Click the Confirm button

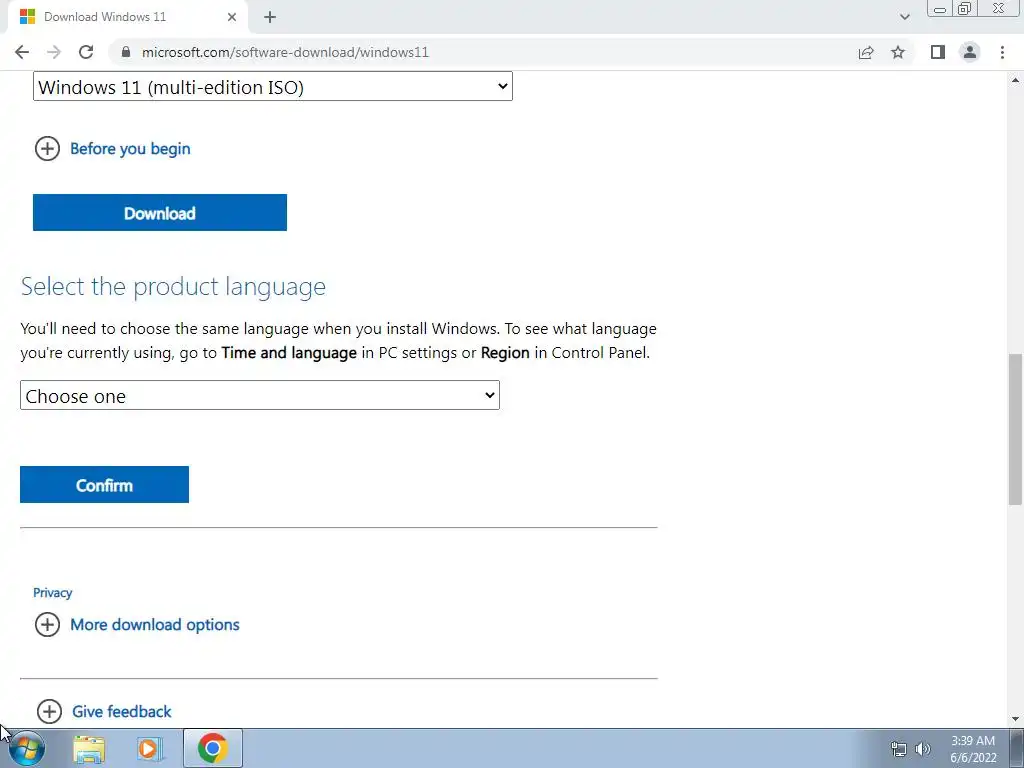(x=104, y=485)
